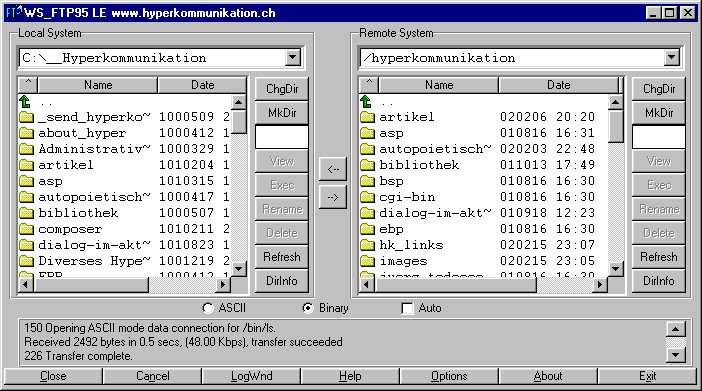This screenshot has width=702, height=391.
Task: Select the remote ebp folder icon
Action: coord(368,229)
